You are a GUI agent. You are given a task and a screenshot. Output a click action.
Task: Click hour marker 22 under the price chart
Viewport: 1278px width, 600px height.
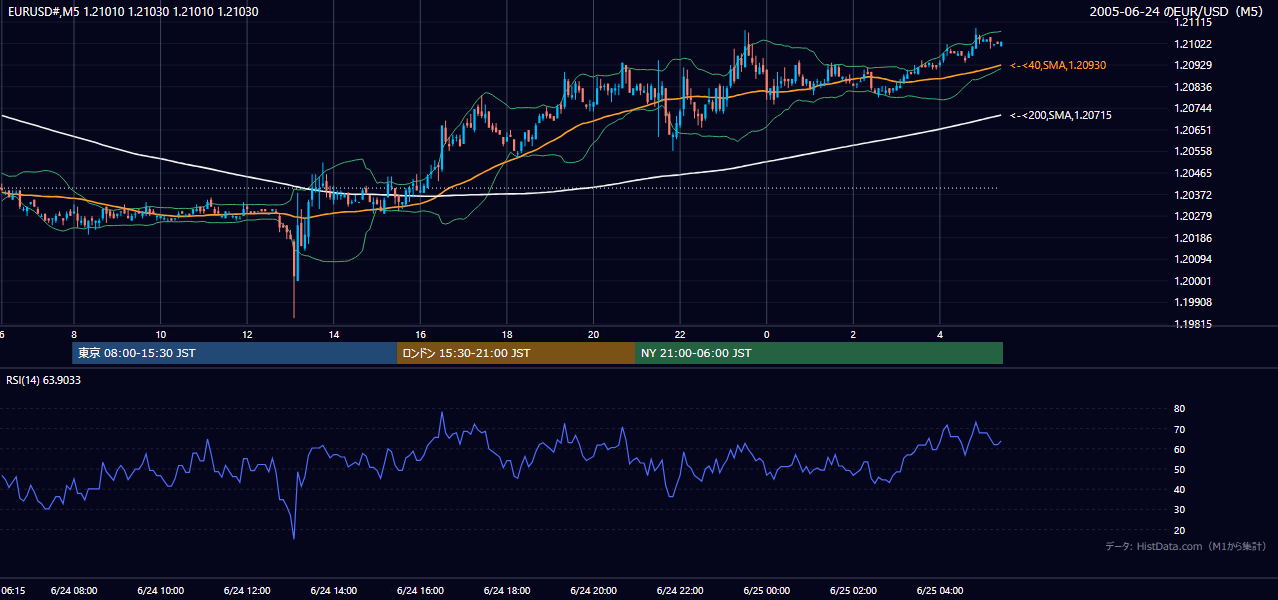click(x=680, y=334)
